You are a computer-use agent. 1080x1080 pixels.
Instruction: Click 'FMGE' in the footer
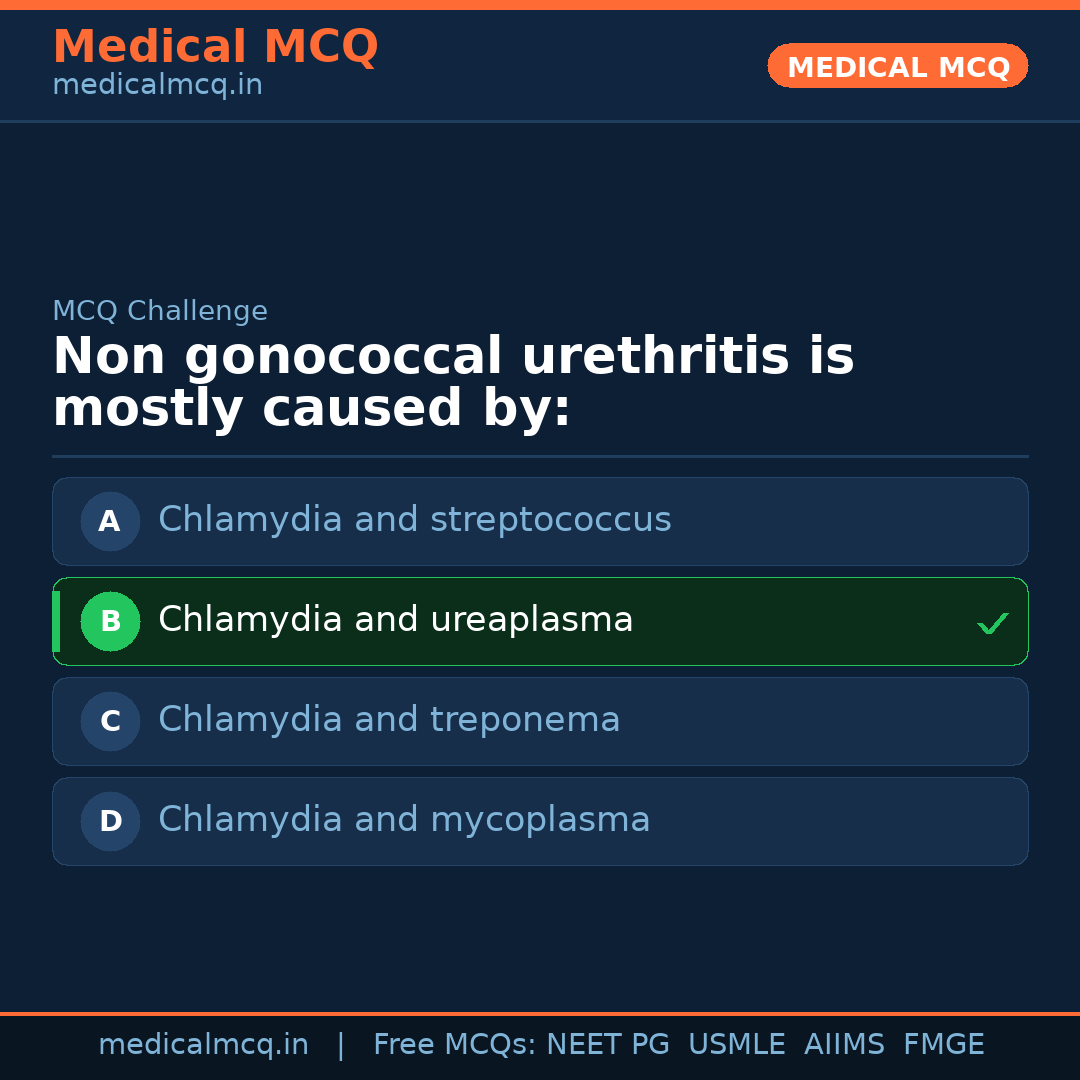943,1045
